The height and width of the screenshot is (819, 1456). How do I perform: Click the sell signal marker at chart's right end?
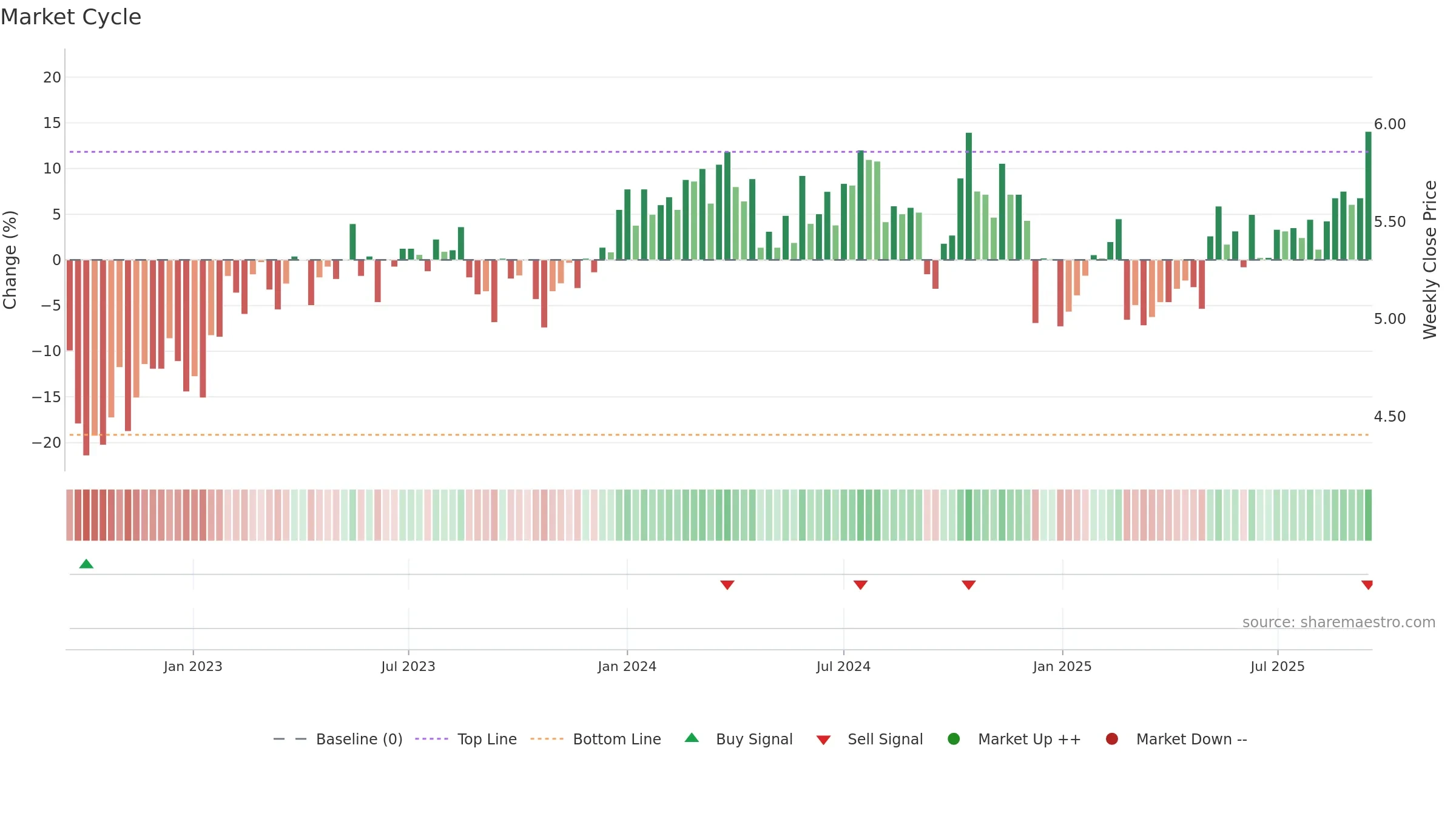click(1367, 585)
